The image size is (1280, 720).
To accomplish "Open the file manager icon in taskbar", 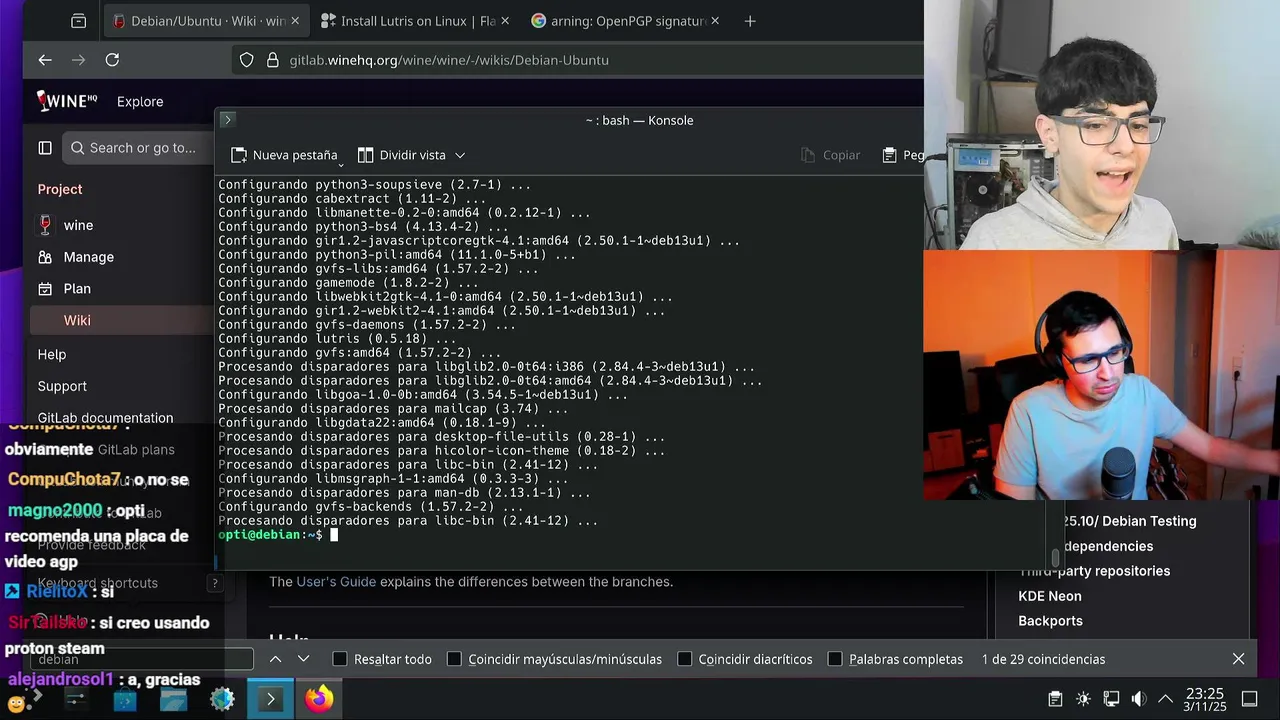I will tap(173, 699).
